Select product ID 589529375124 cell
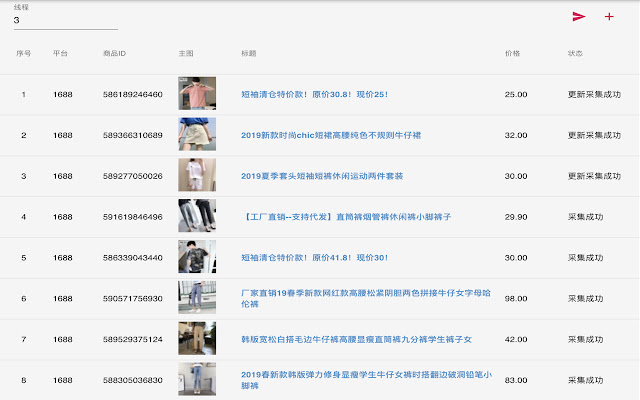Screen dimensions: 640x400 click(133, 339)
